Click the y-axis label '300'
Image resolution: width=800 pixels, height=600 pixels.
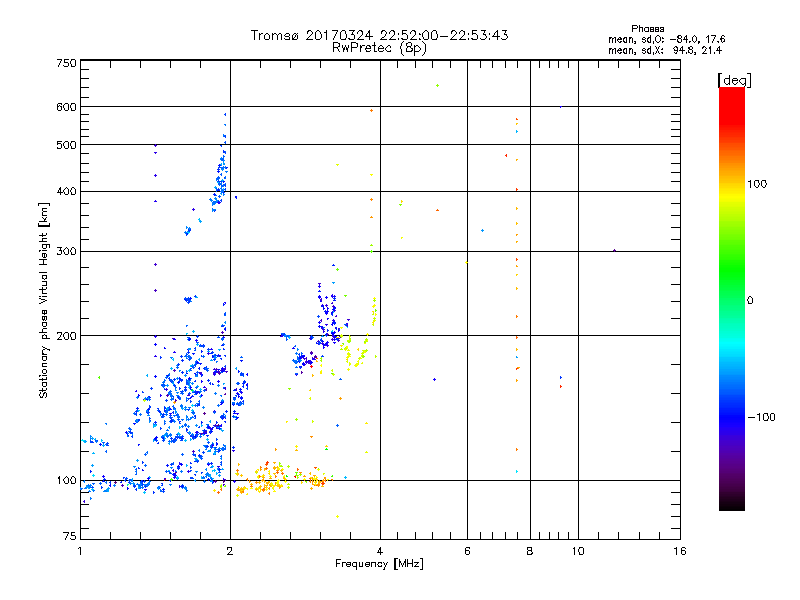pos(67,252)
